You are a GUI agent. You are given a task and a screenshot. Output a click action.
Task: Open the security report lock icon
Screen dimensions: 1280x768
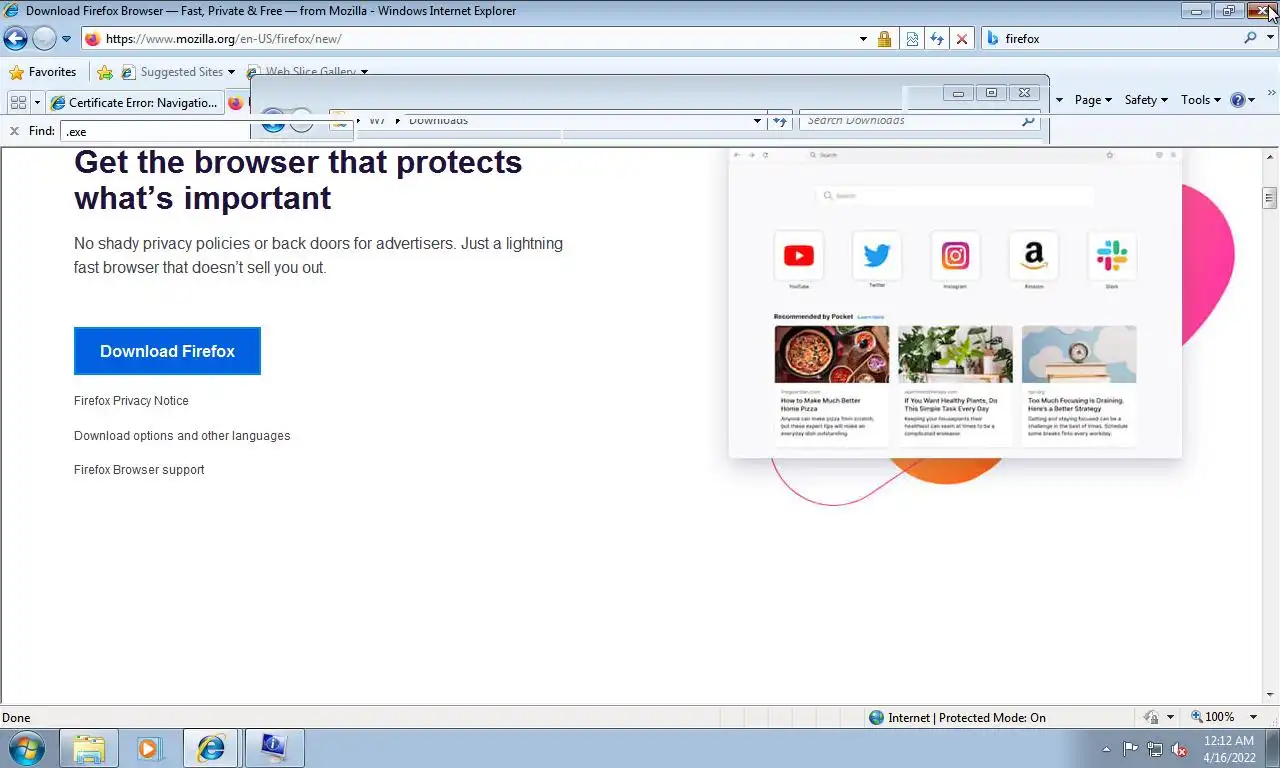tap(884, 39)
